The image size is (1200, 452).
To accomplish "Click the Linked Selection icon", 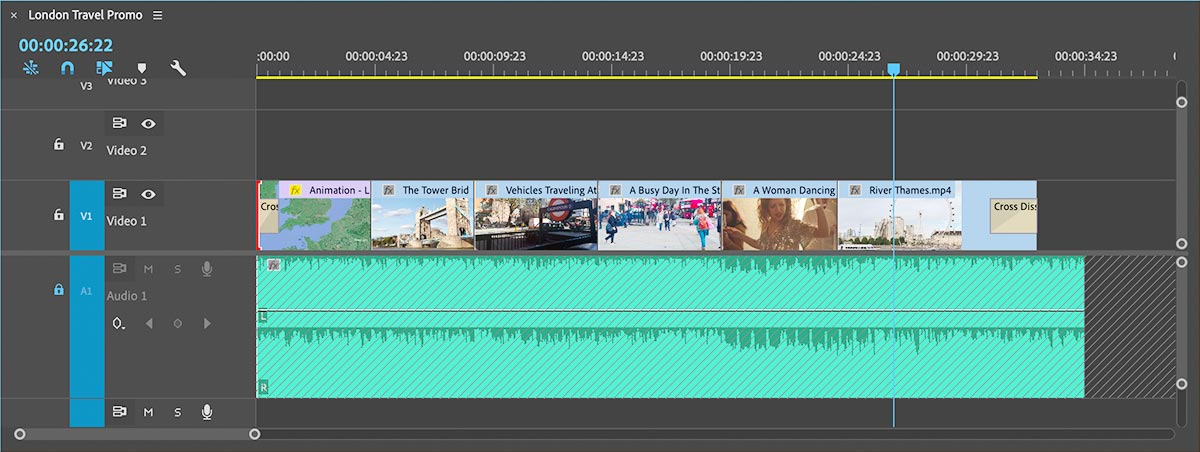I will point(105,69).
